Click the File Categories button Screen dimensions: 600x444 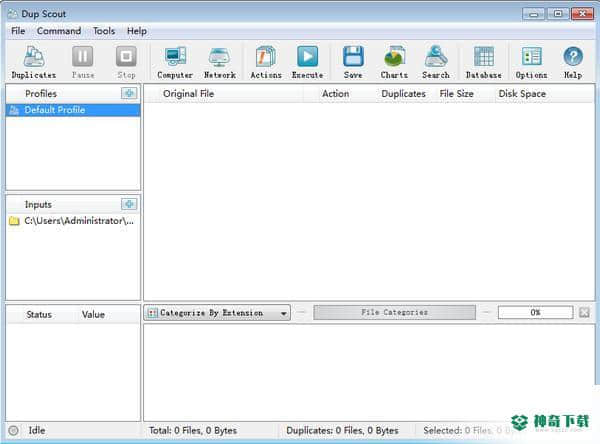tap(394, 312)
